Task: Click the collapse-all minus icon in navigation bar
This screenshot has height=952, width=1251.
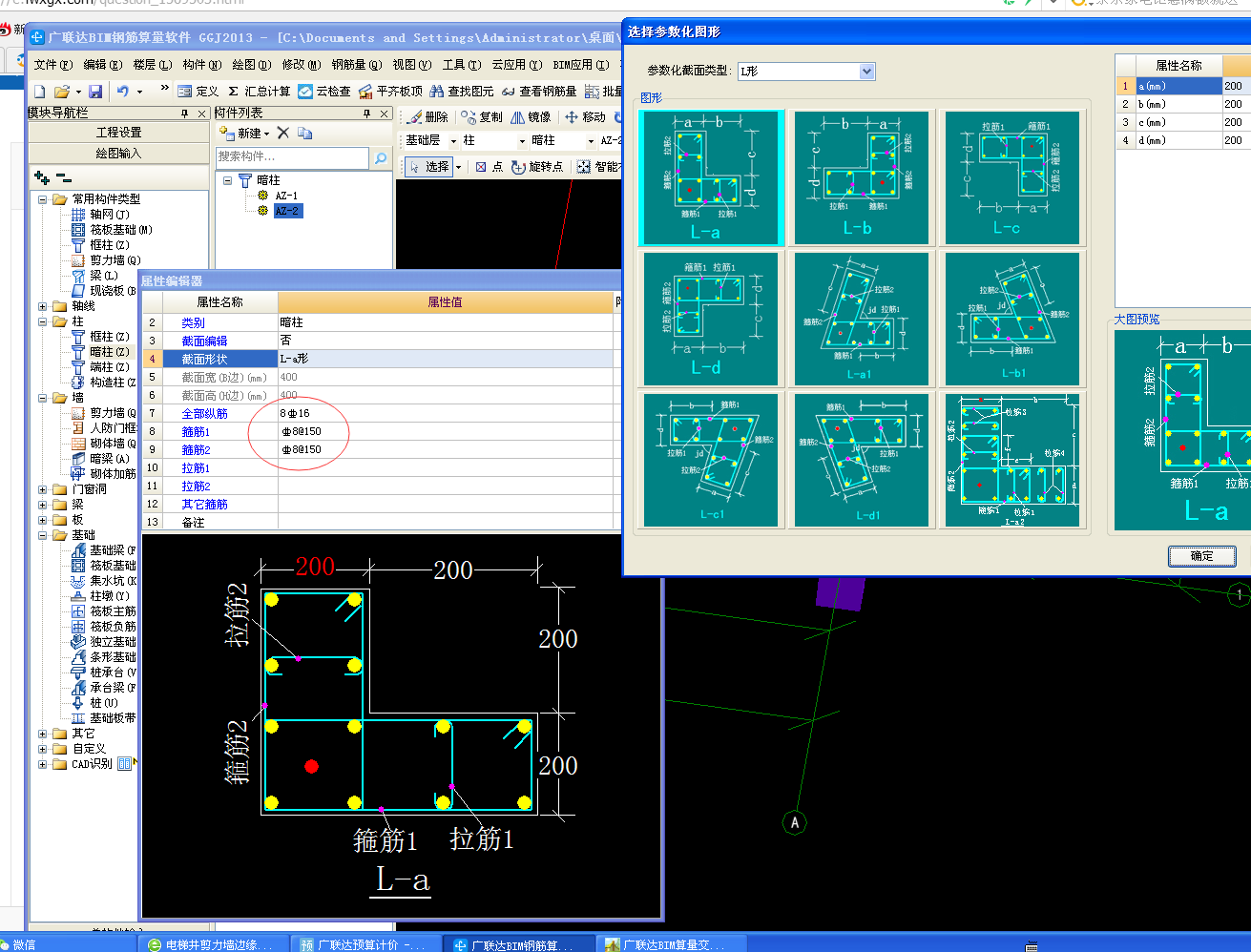Action: click(63, 176)
